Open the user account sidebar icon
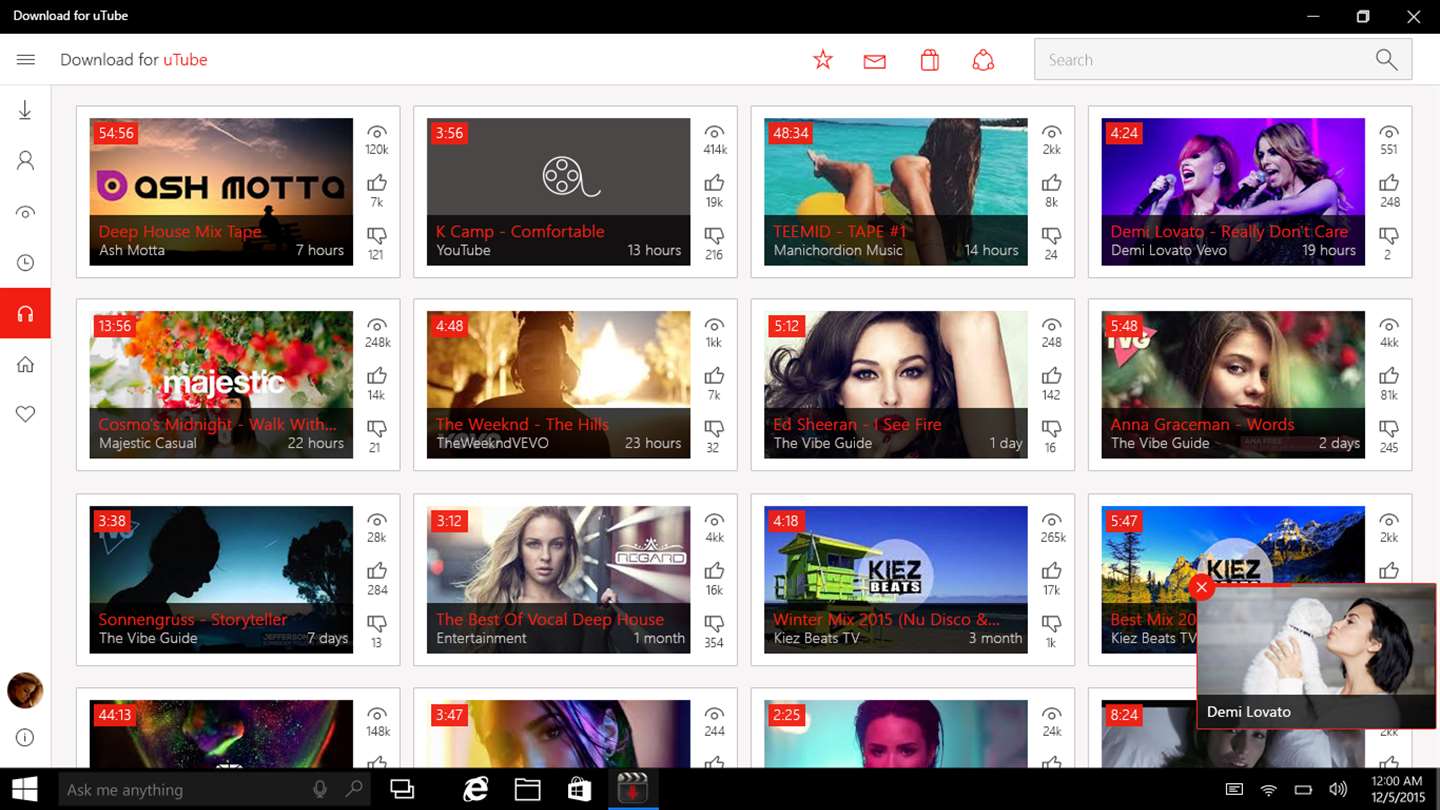The image size is (1440, 810). pyautogui.click(x=25, y=161)
